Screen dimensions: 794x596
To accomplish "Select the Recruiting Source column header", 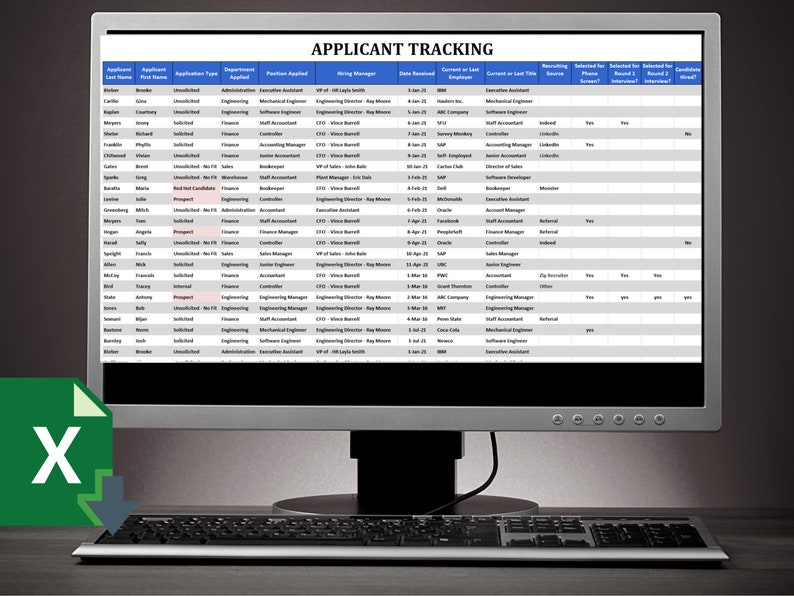I will [555, 73].
